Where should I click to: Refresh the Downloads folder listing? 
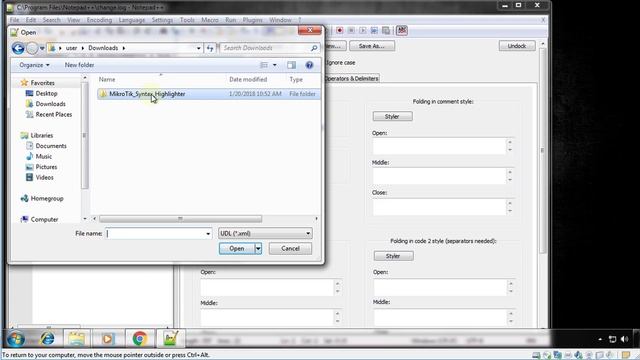pyautogui.click(x=210, y=48)
